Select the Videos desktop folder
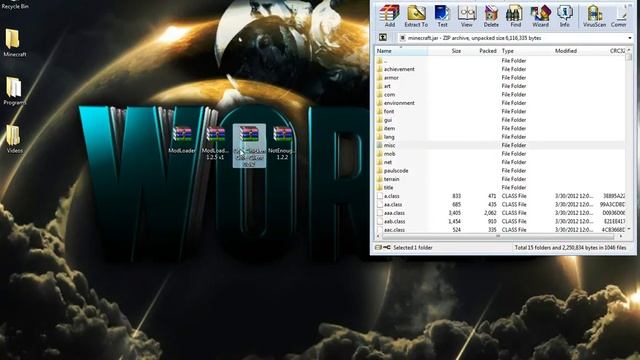This screenshot has height=360, width=640. 14,139
